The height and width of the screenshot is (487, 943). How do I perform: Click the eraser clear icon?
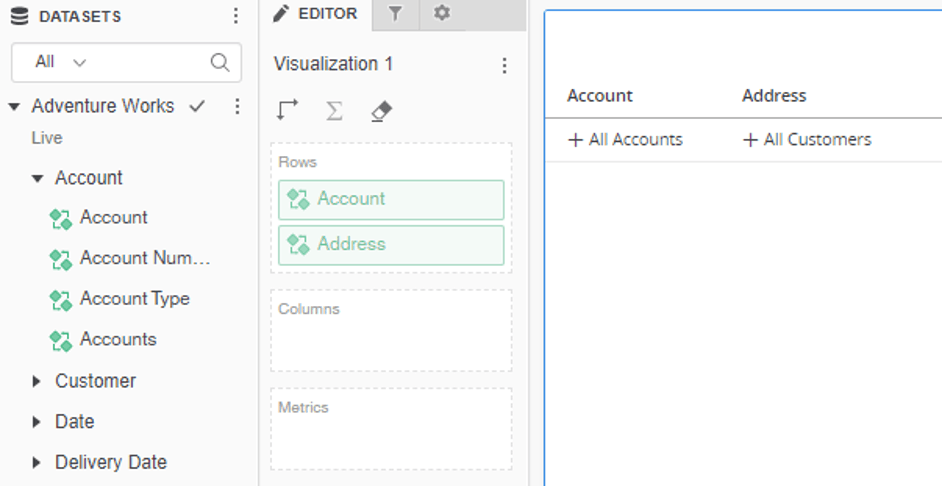380,111
